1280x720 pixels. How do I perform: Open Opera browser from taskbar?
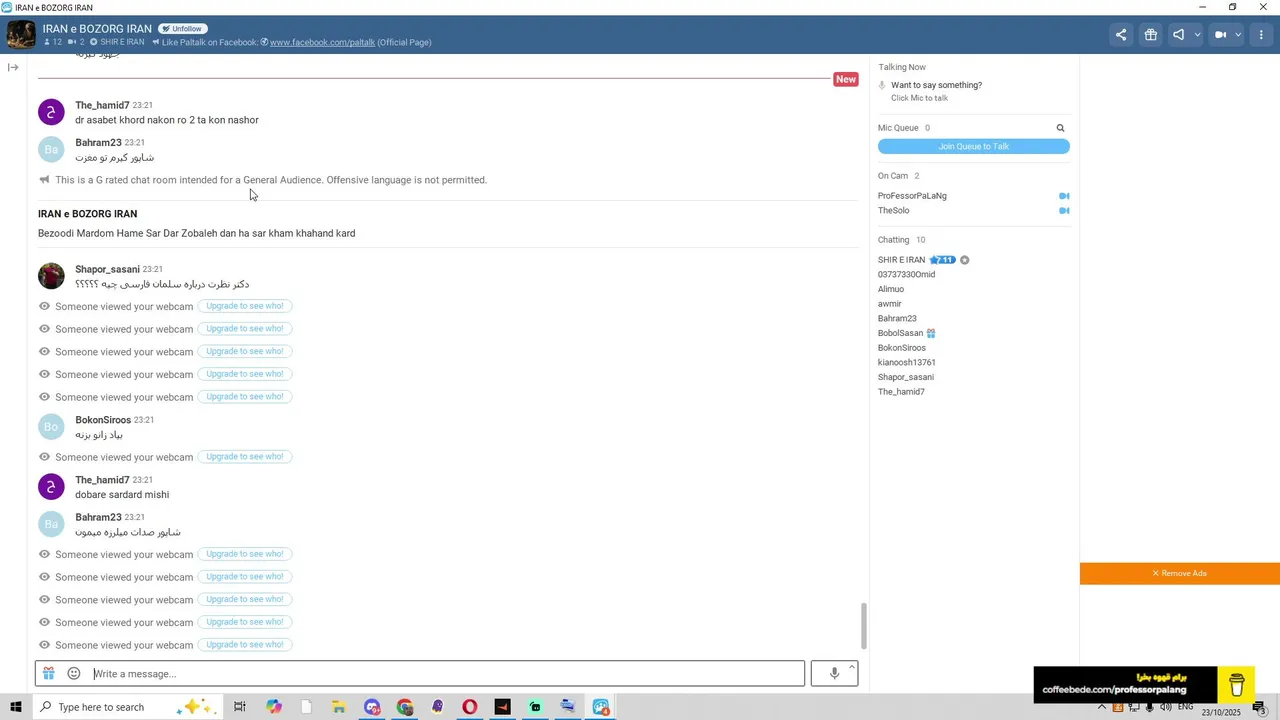click(469, 707)
